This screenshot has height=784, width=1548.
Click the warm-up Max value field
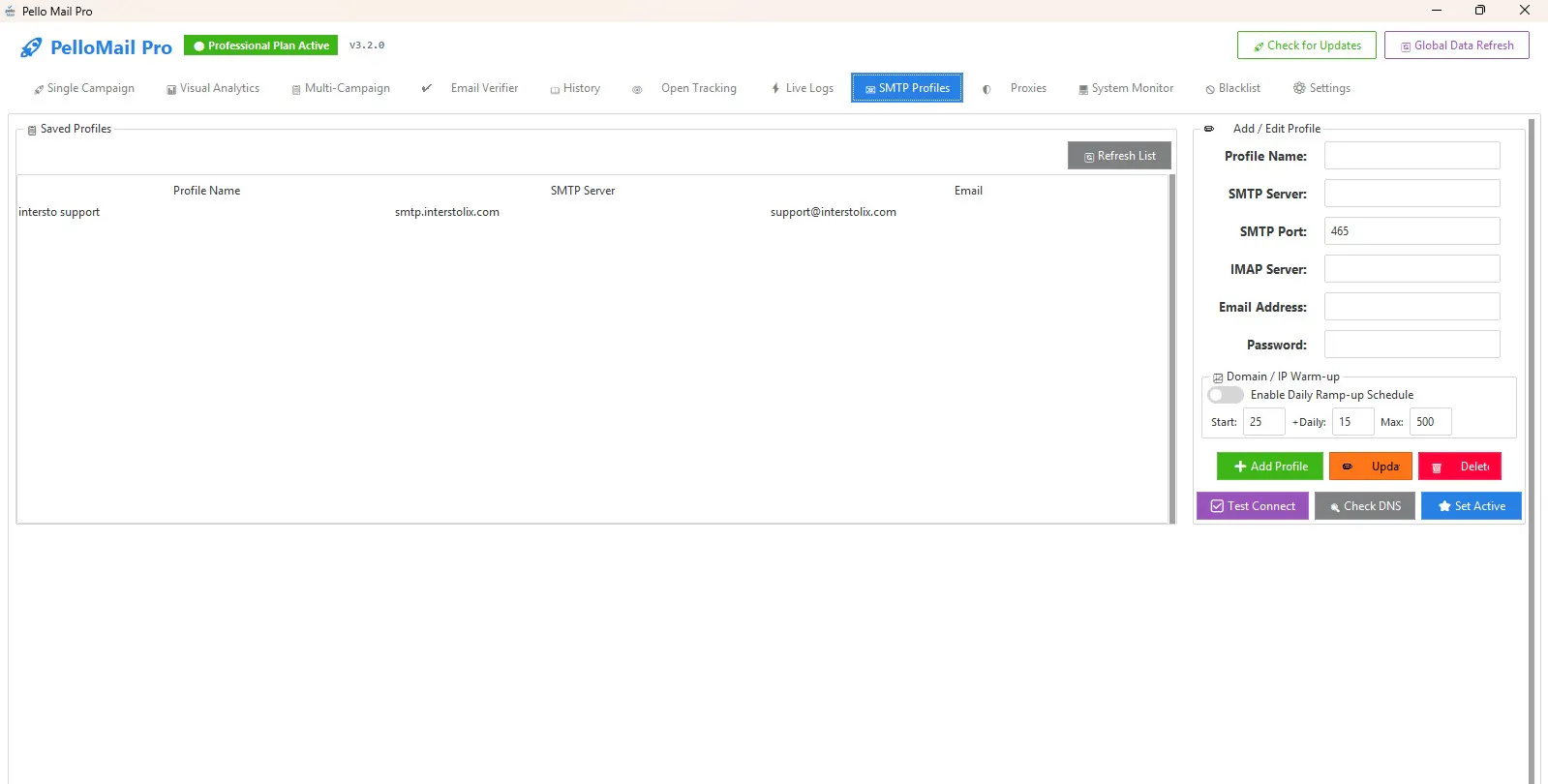click(1430, 422)
